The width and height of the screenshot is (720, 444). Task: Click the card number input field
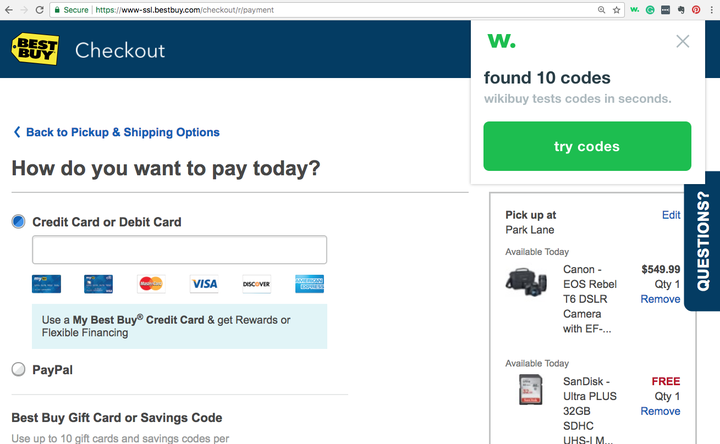pos(180,250)
